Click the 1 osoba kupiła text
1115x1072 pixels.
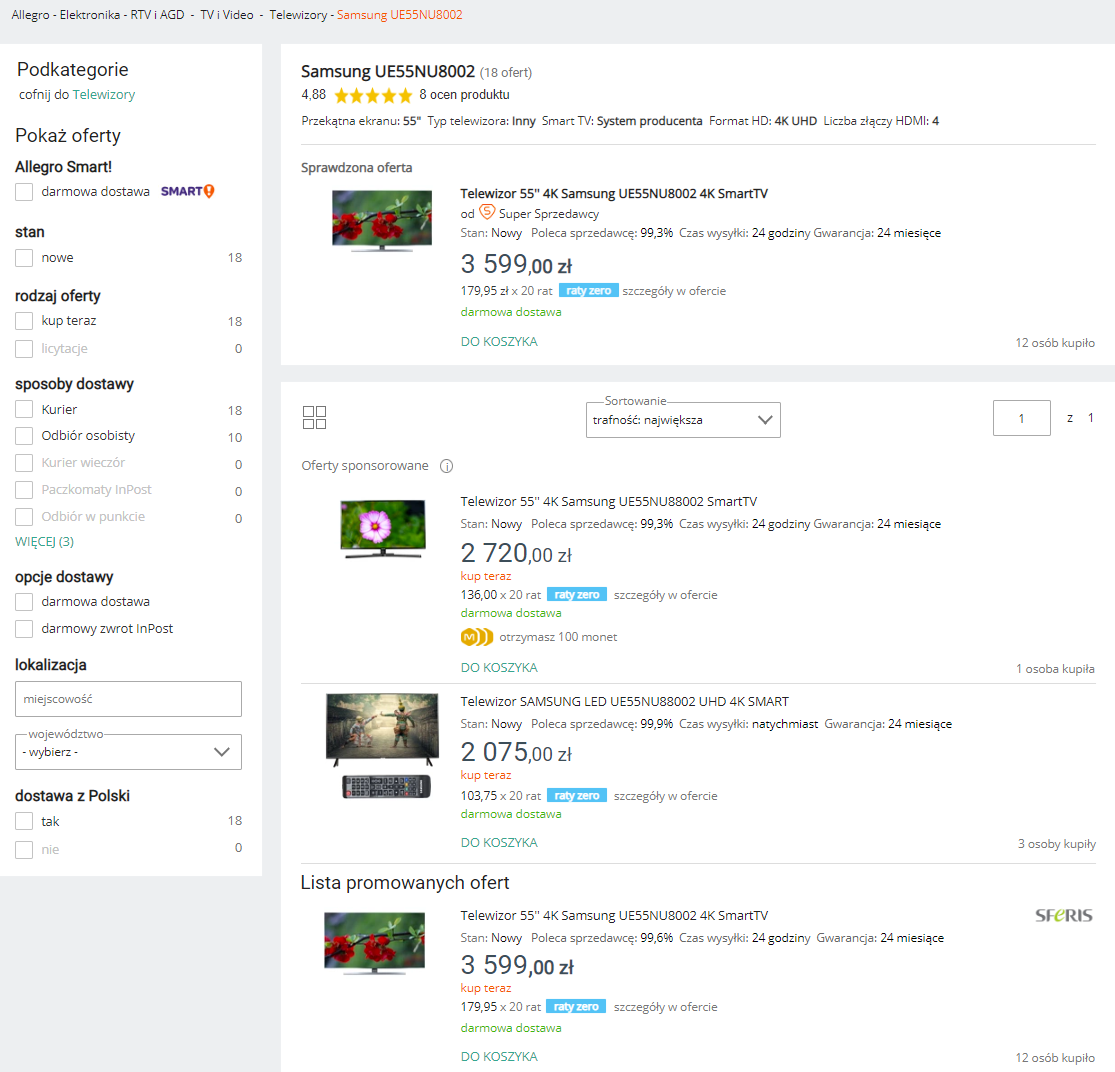1055,669
